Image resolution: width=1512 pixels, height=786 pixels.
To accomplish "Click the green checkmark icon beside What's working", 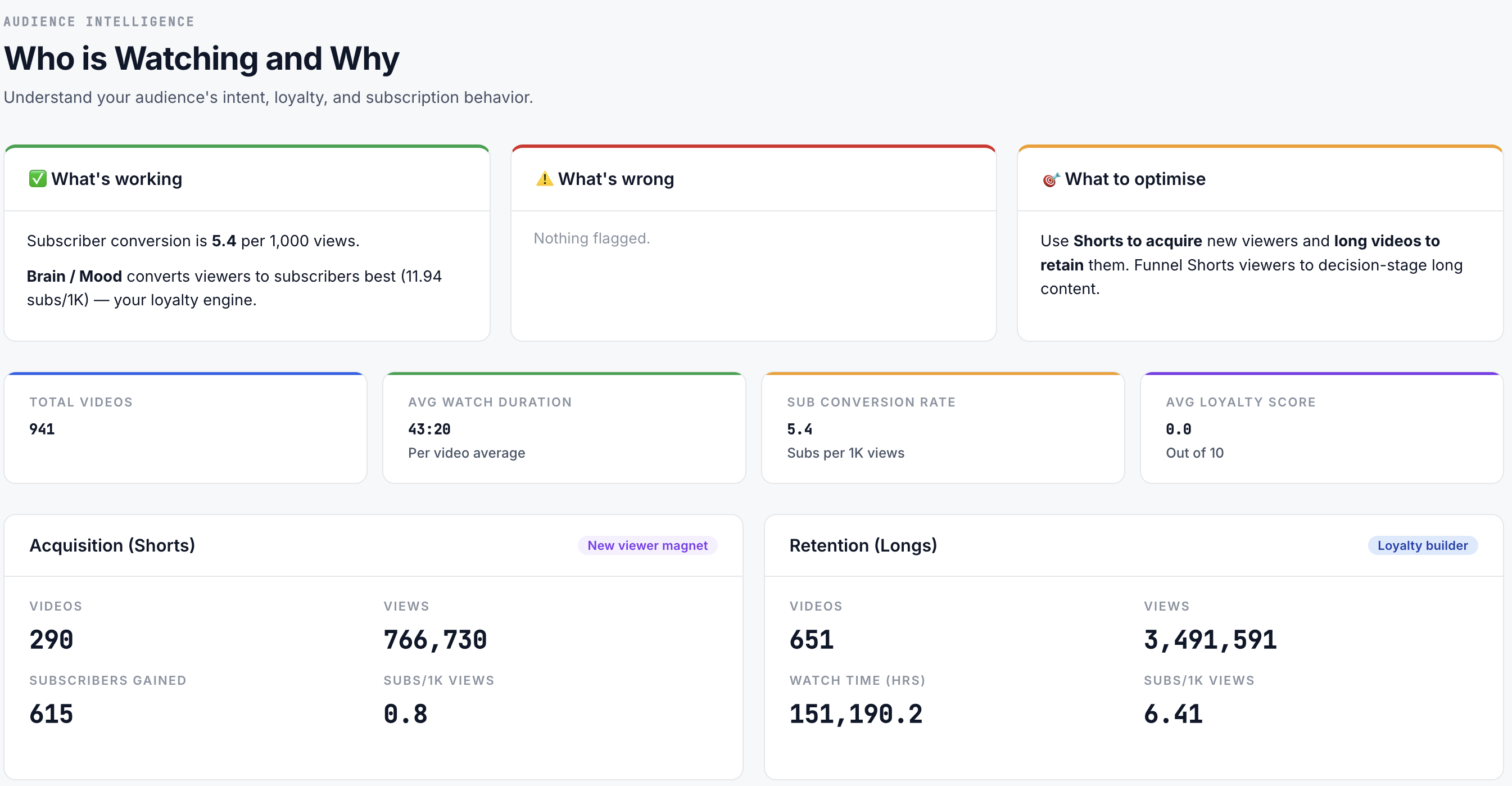I will [38, 178].
